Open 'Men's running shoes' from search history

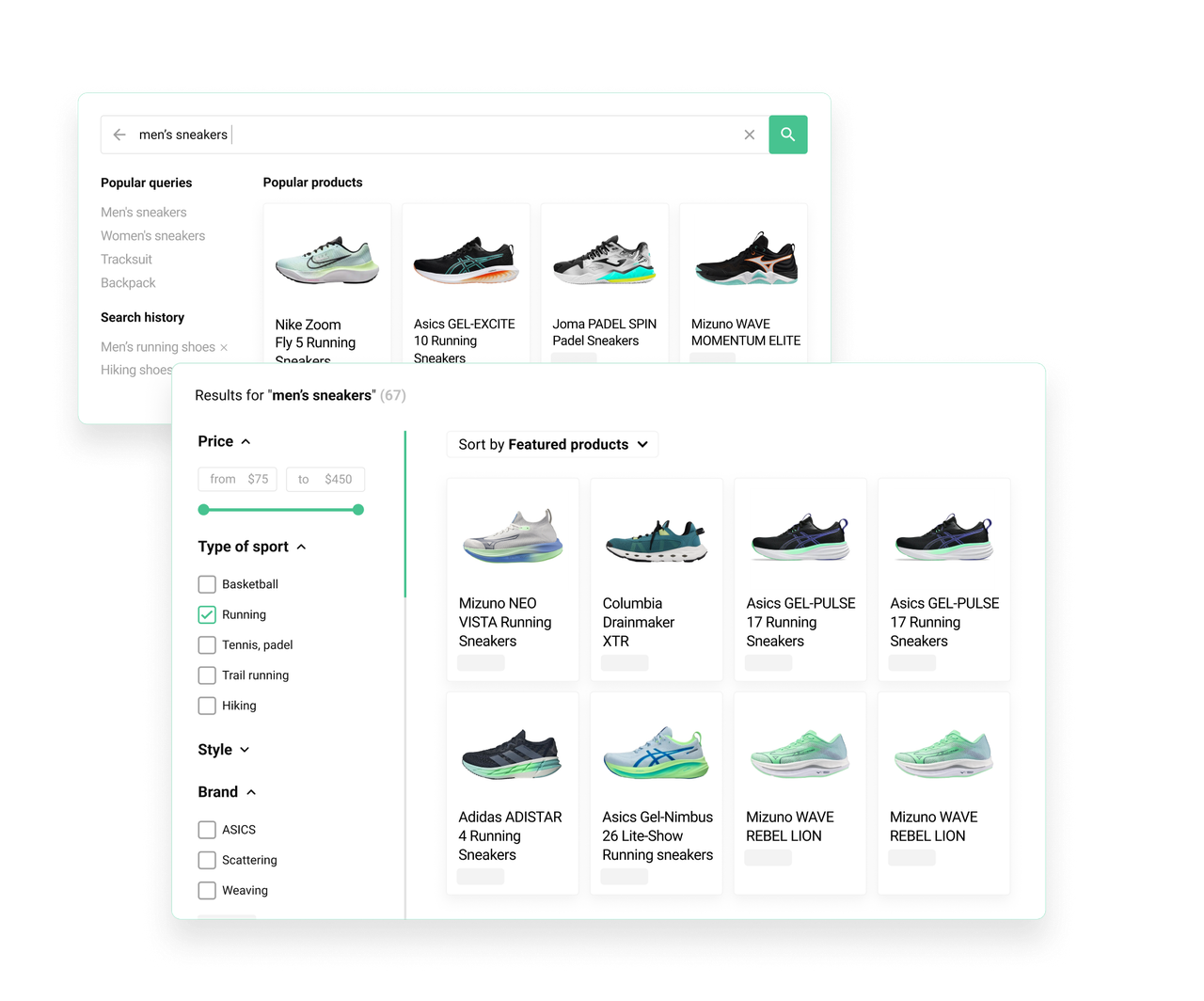point(158,347)
